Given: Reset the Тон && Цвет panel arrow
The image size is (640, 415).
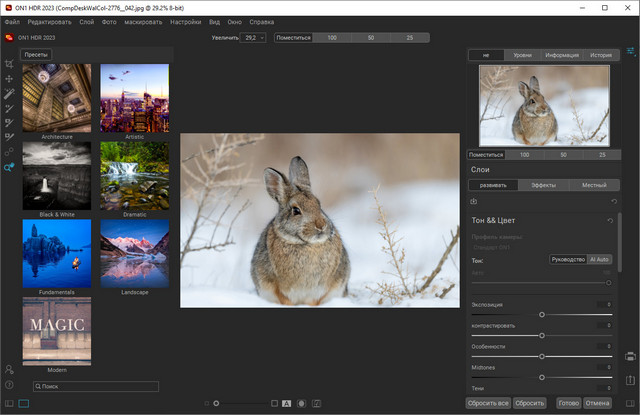Looking at the screenshot, I should [610, 220].
